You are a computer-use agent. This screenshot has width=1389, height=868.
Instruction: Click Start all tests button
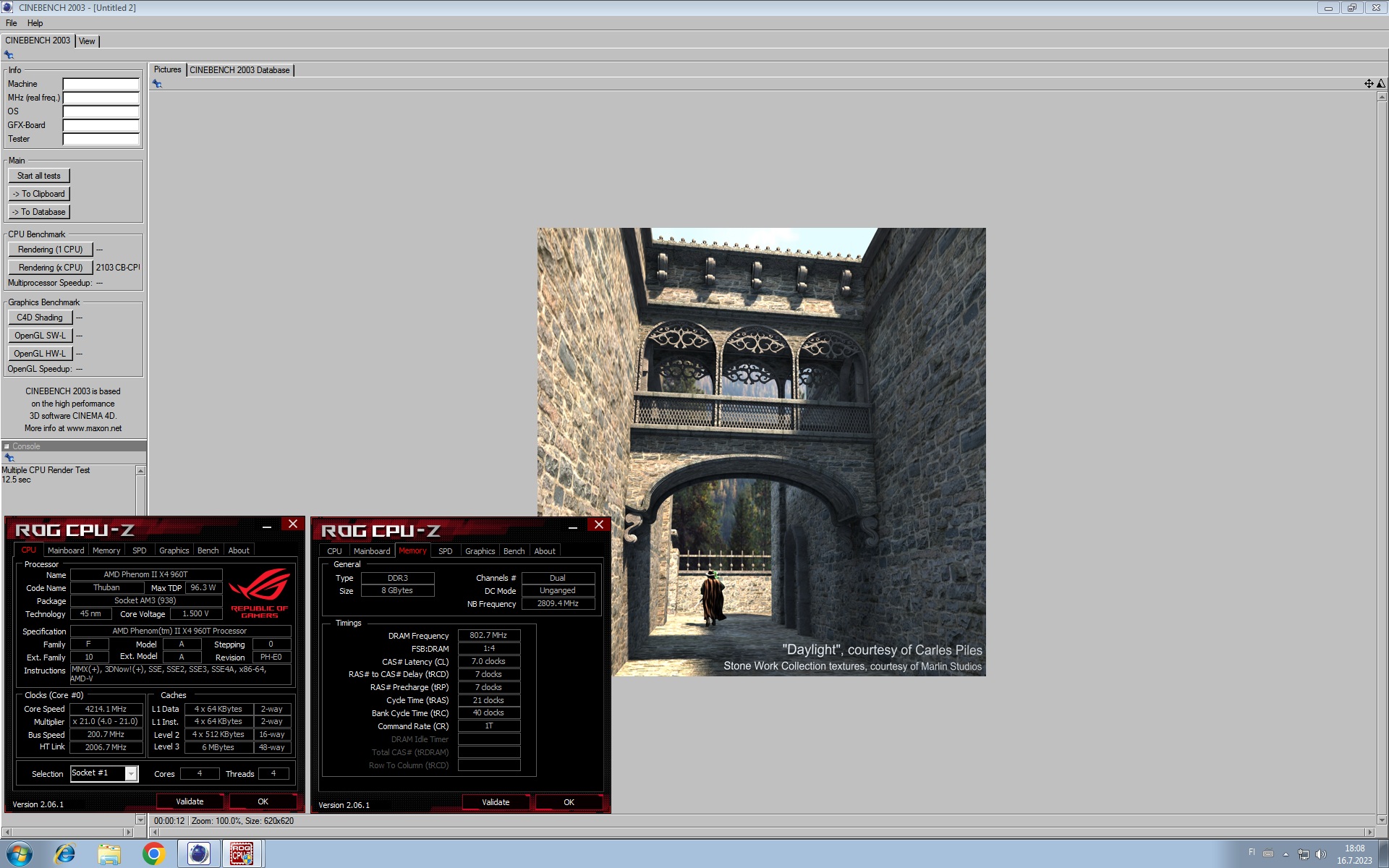tap(39, 176)
